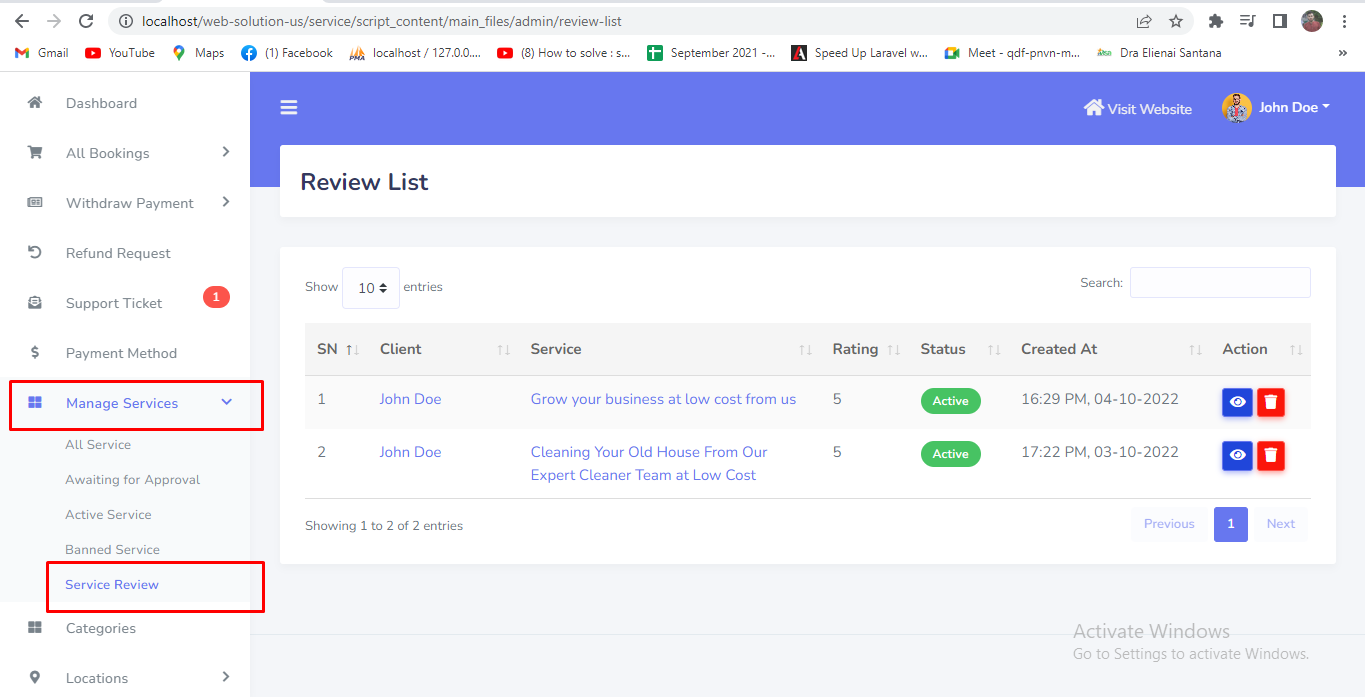Toggle the Active status of first review

950,401
